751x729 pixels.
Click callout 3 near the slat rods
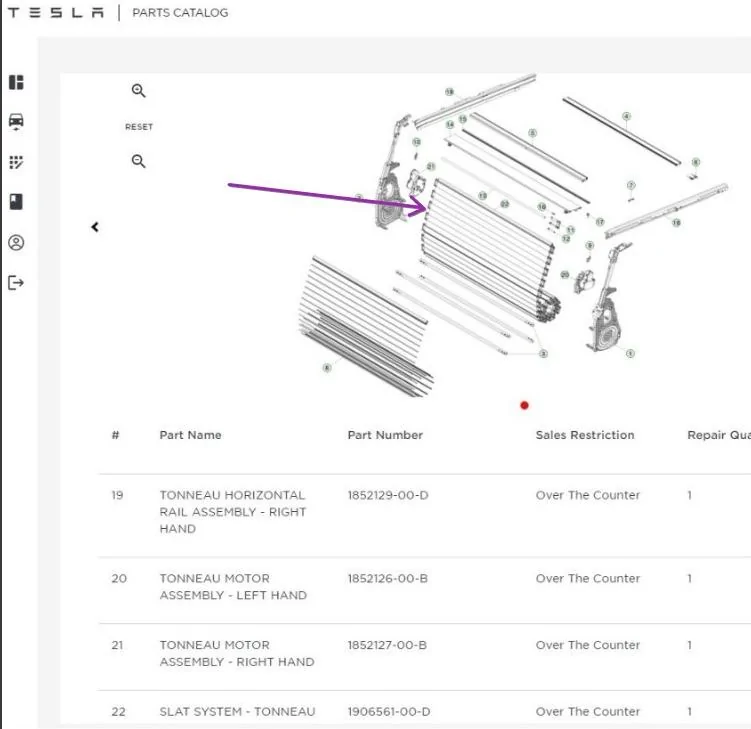tap(543, 354)
